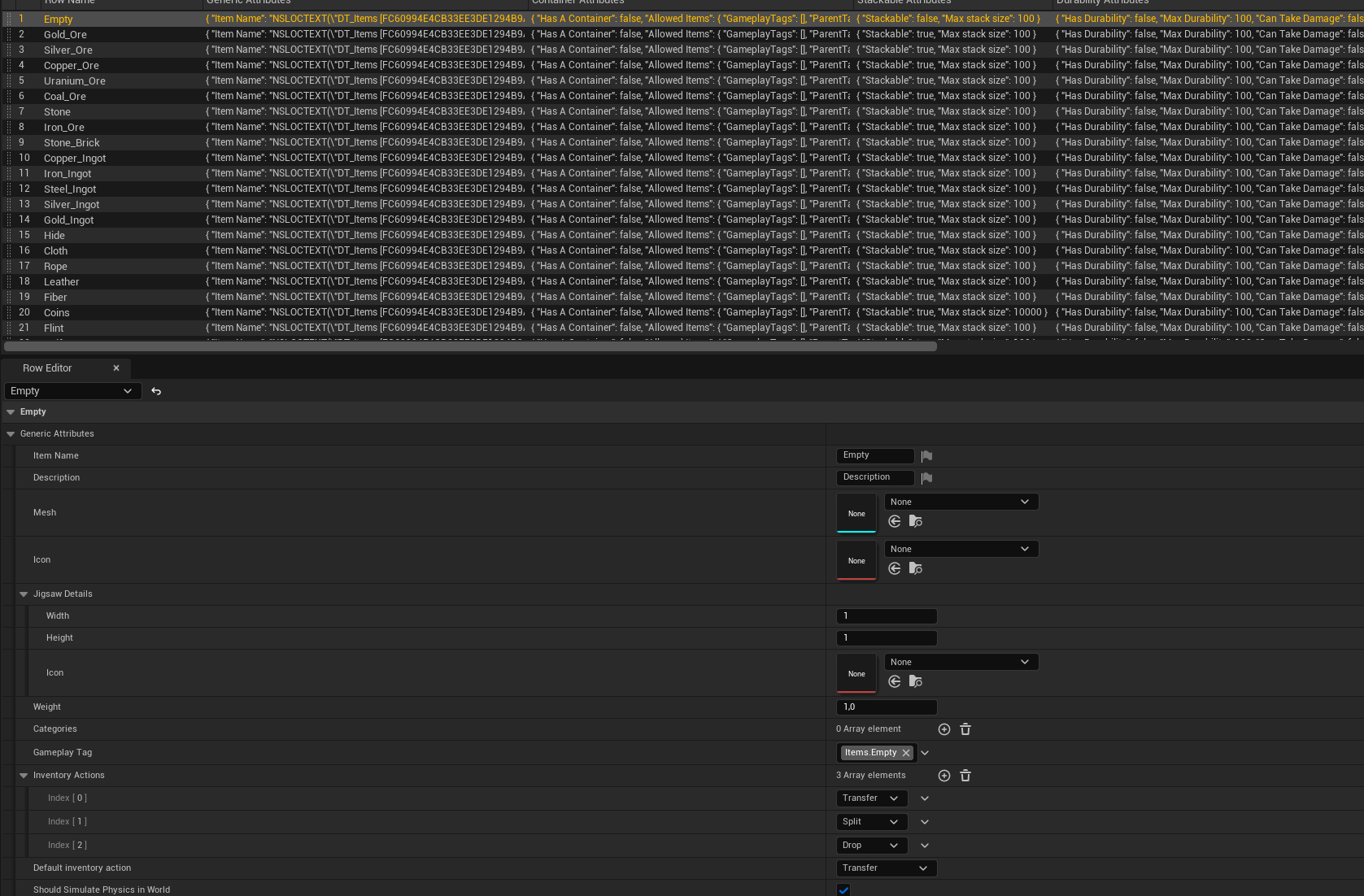Select the Coins row in the table
The width and height of the screenshot is (1364, 896).
(682, 312)
